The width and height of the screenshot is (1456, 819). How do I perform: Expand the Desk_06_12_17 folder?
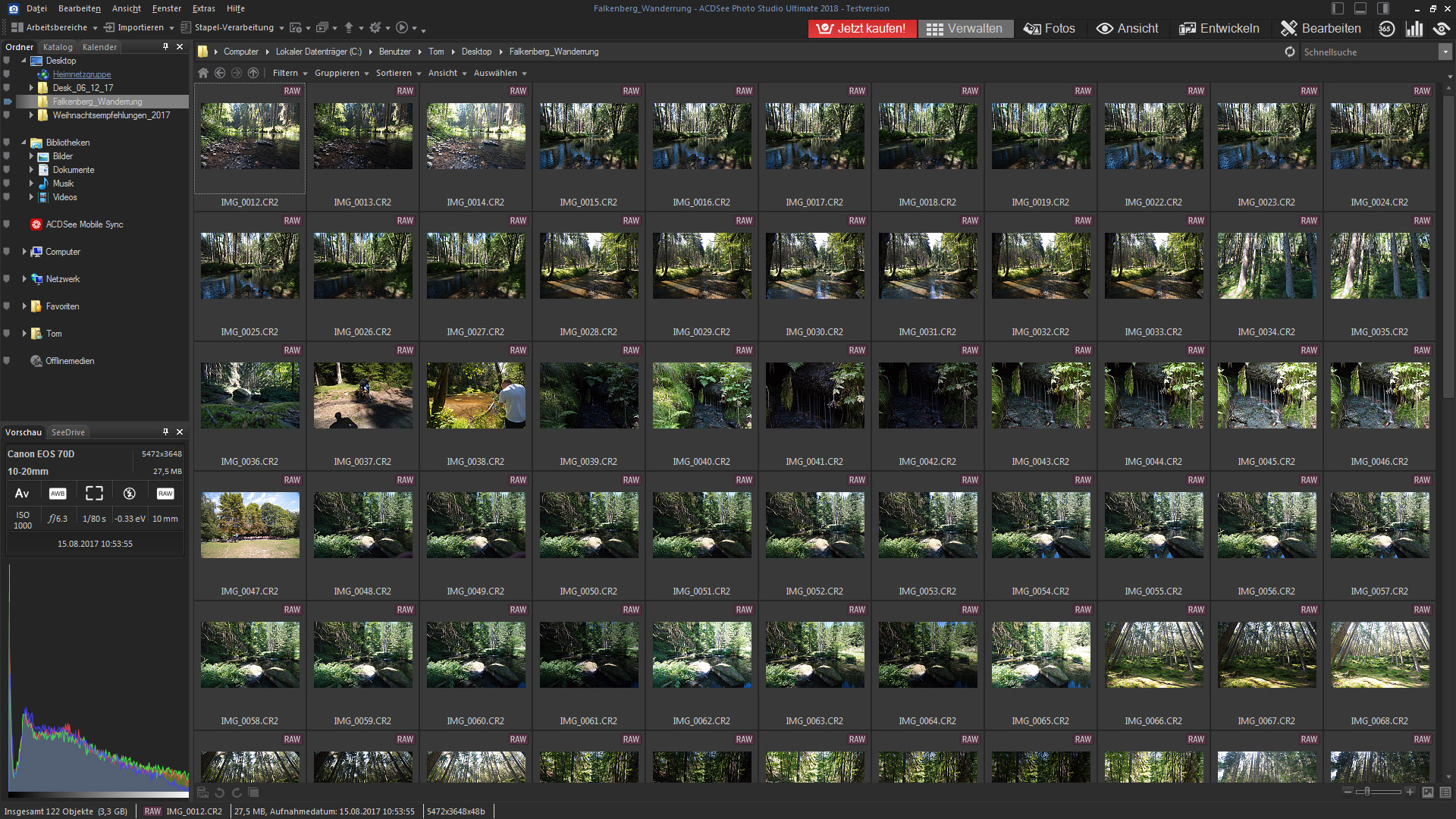pyautogui.click(x=31, y=88)
